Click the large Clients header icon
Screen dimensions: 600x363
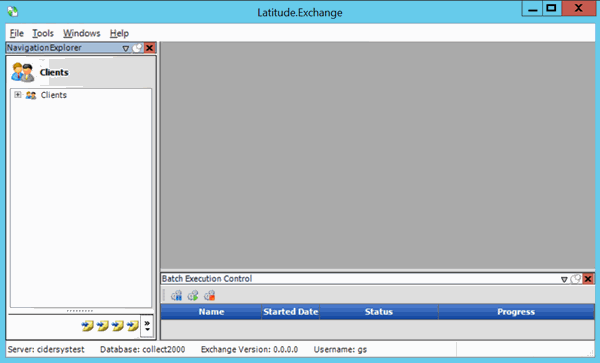pyautogui.click(x=23, y=72)
